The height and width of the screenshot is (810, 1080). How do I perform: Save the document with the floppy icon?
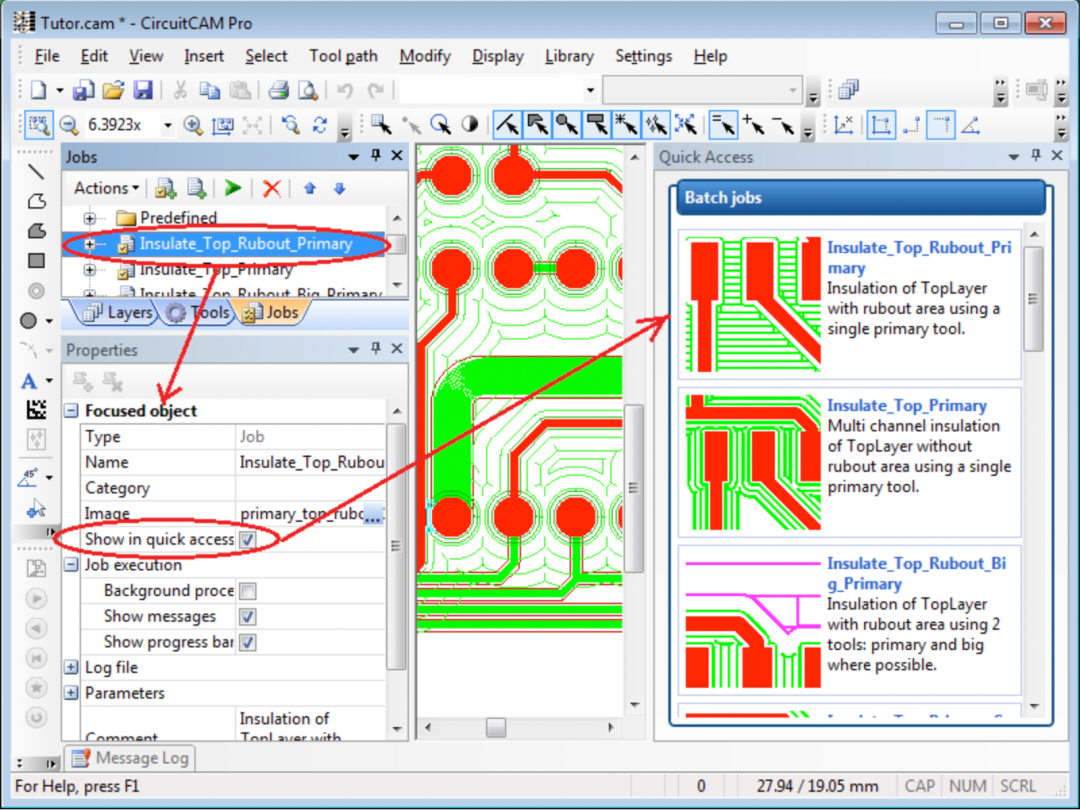coord(143,90)
